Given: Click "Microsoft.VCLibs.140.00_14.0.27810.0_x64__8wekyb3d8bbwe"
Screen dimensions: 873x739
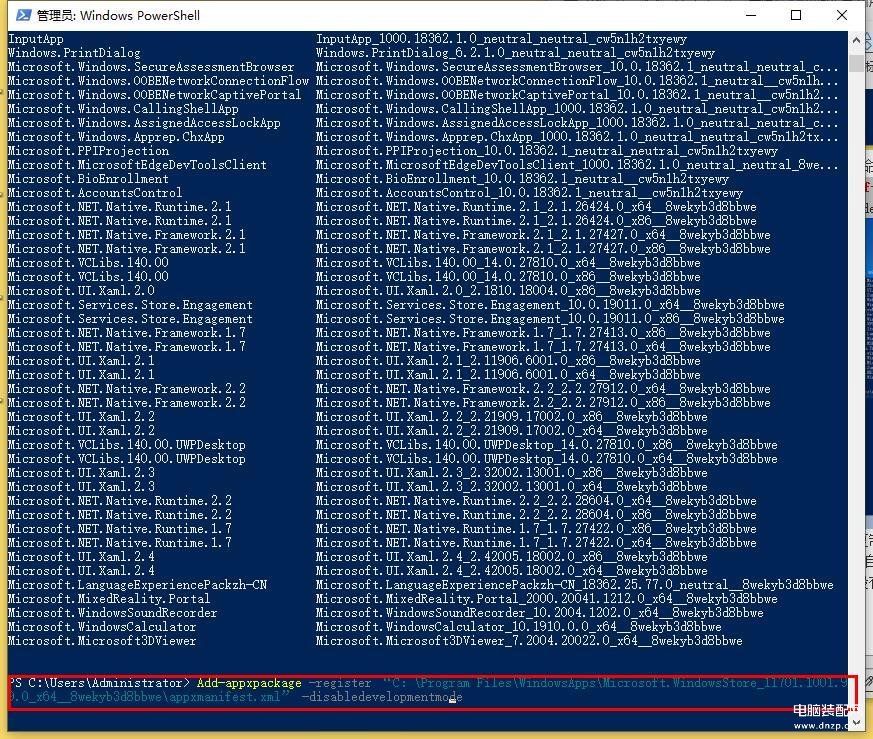Looking at the screenshot, I should click(x=508, y=262).
